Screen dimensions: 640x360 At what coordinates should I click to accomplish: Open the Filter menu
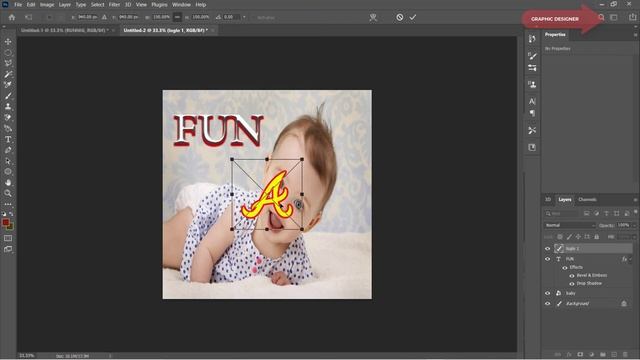(x=114, y=4)
